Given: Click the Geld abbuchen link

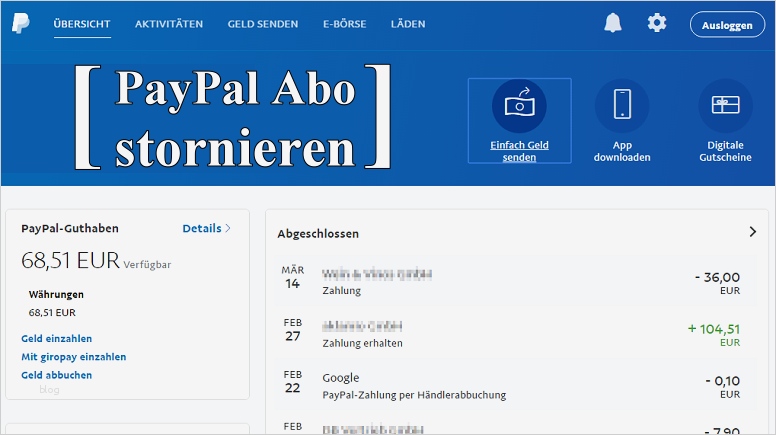Looking at the screenshot, I should tap(56, 375).
